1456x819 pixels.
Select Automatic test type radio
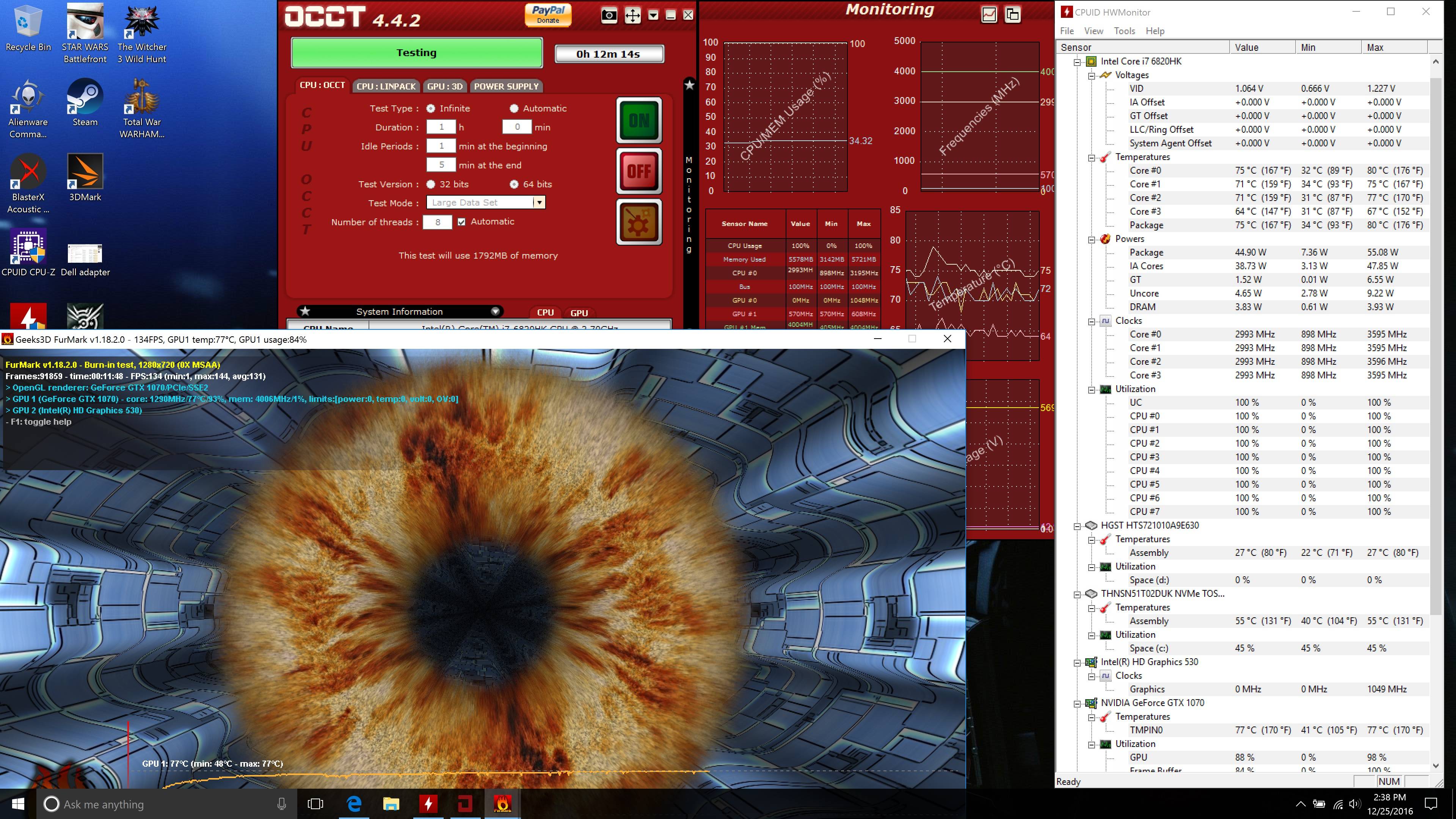pyautogui.click(x=514, y=108)
